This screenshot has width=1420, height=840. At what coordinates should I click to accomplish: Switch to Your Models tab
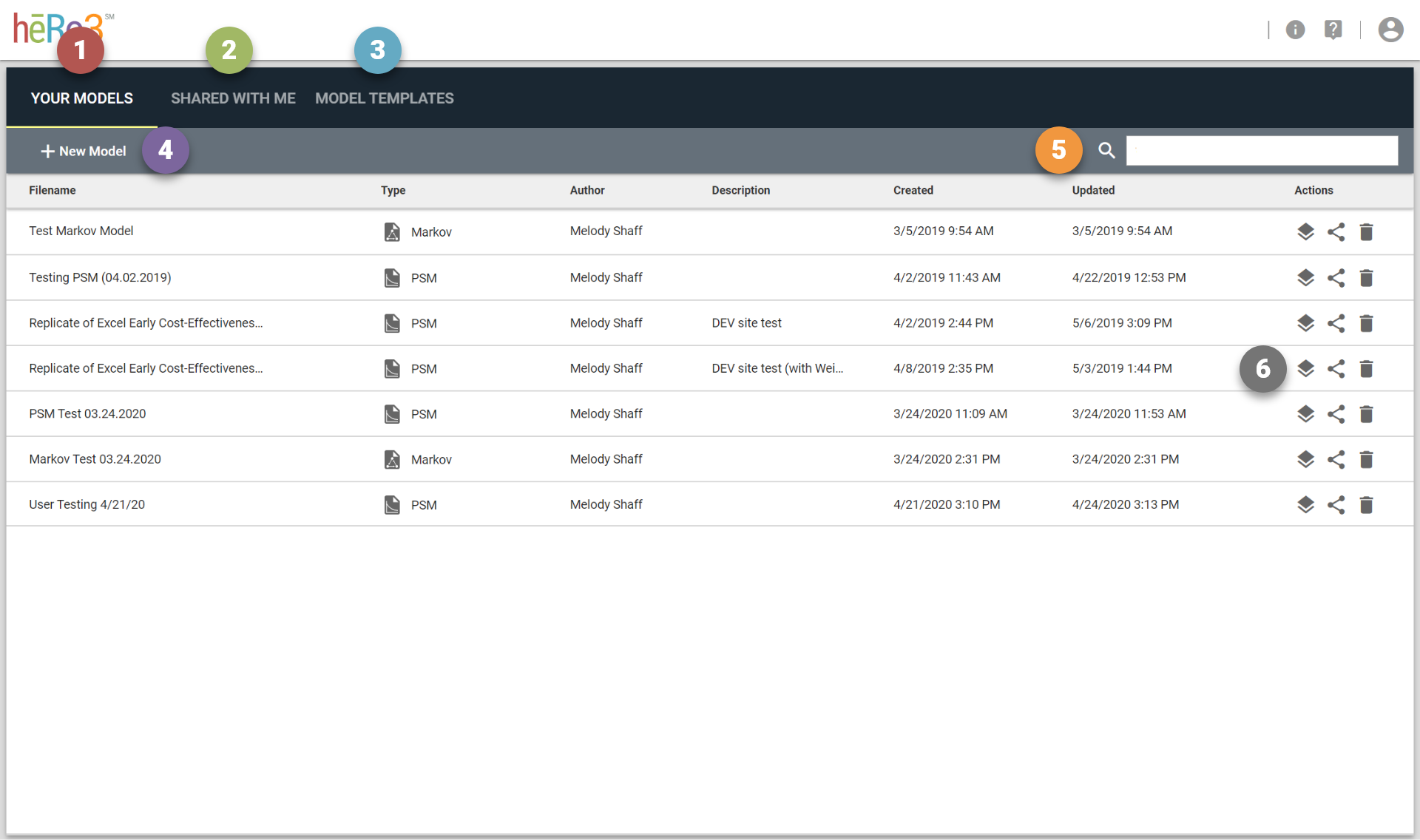click(82, 98)
